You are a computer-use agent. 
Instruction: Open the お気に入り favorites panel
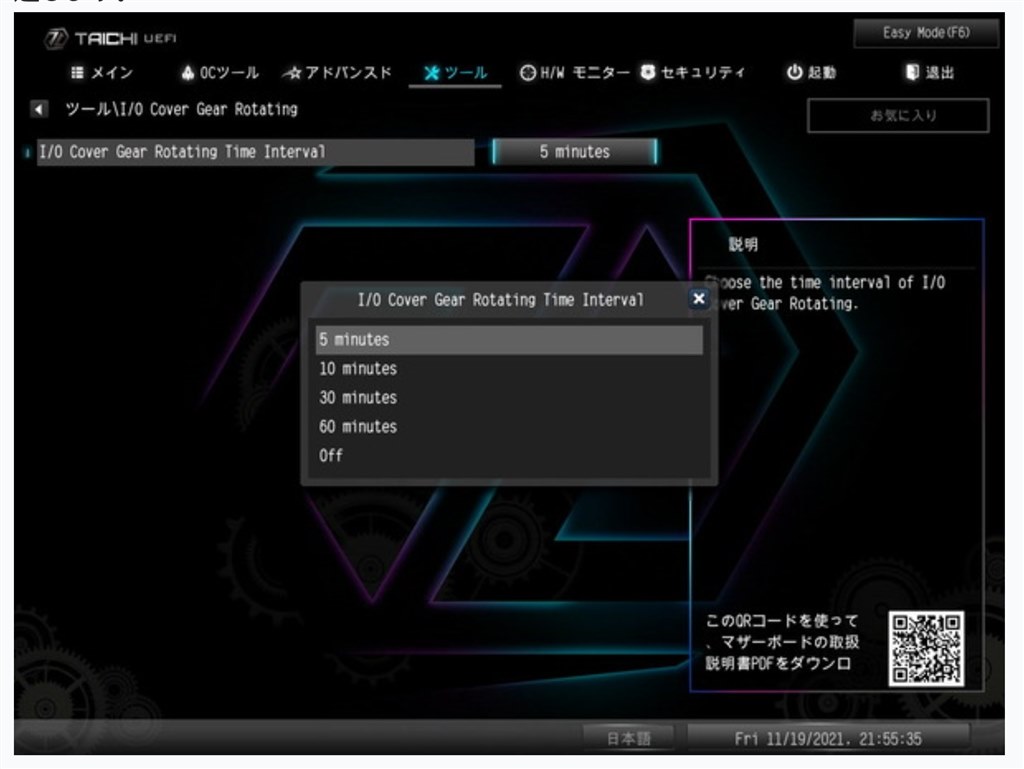(x=896, y=115)
